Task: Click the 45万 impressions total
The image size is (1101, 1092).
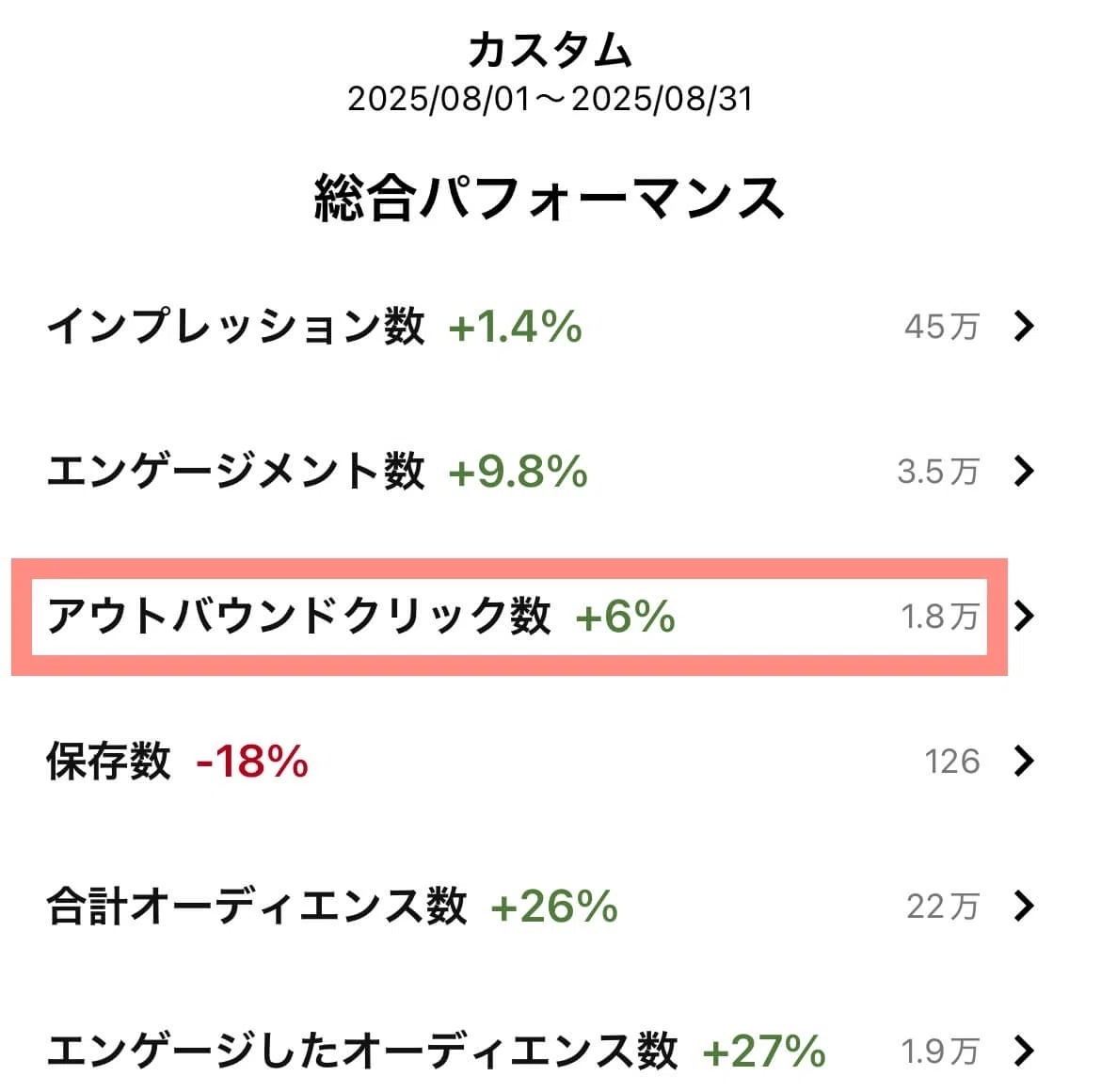Action: [x=942, y=328]
